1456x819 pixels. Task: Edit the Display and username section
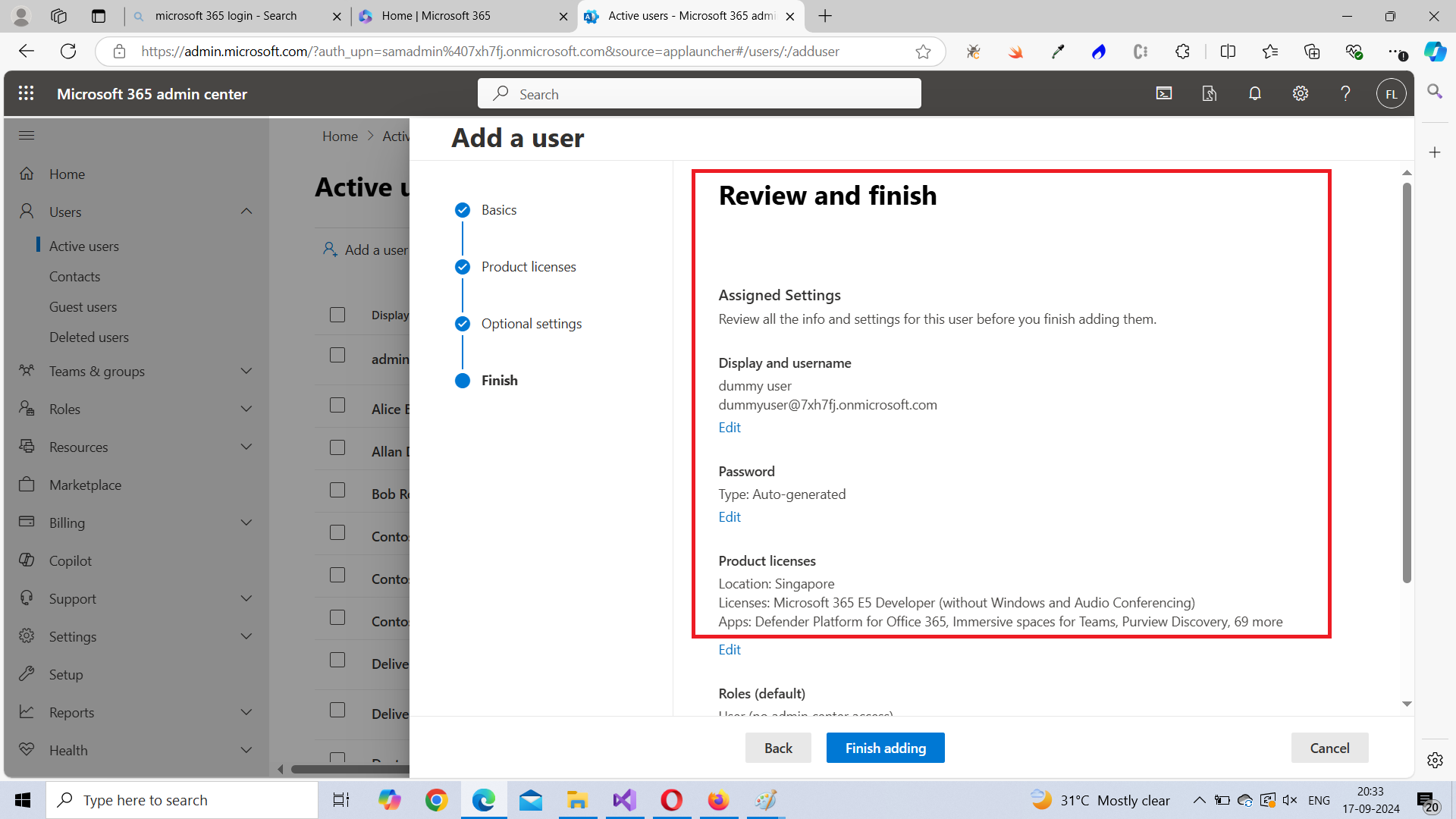coord(730,428)
